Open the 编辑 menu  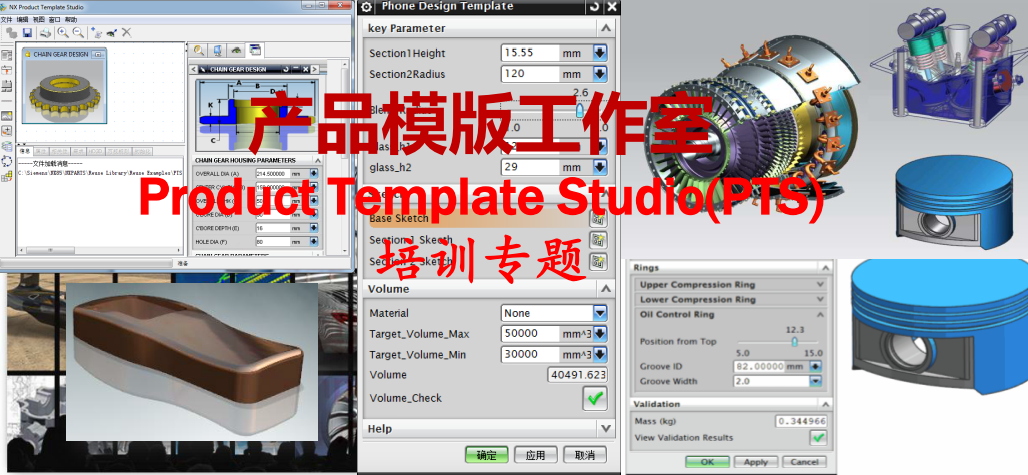pos(22,20)
